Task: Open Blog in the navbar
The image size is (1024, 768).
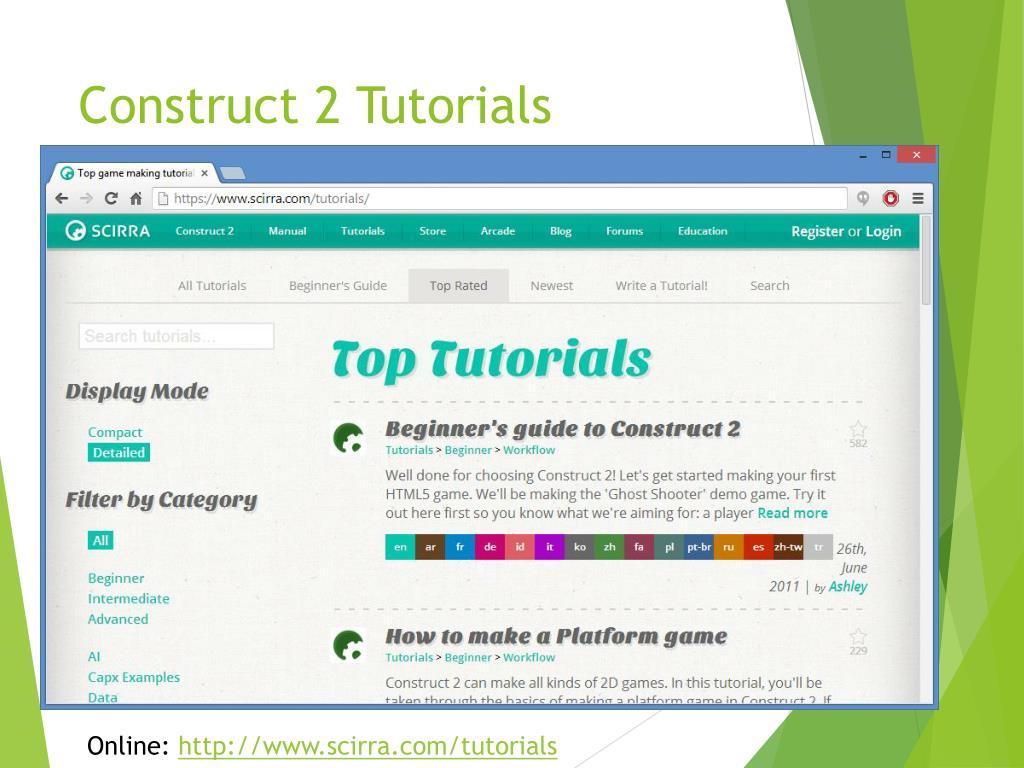Action: point(560,231)
